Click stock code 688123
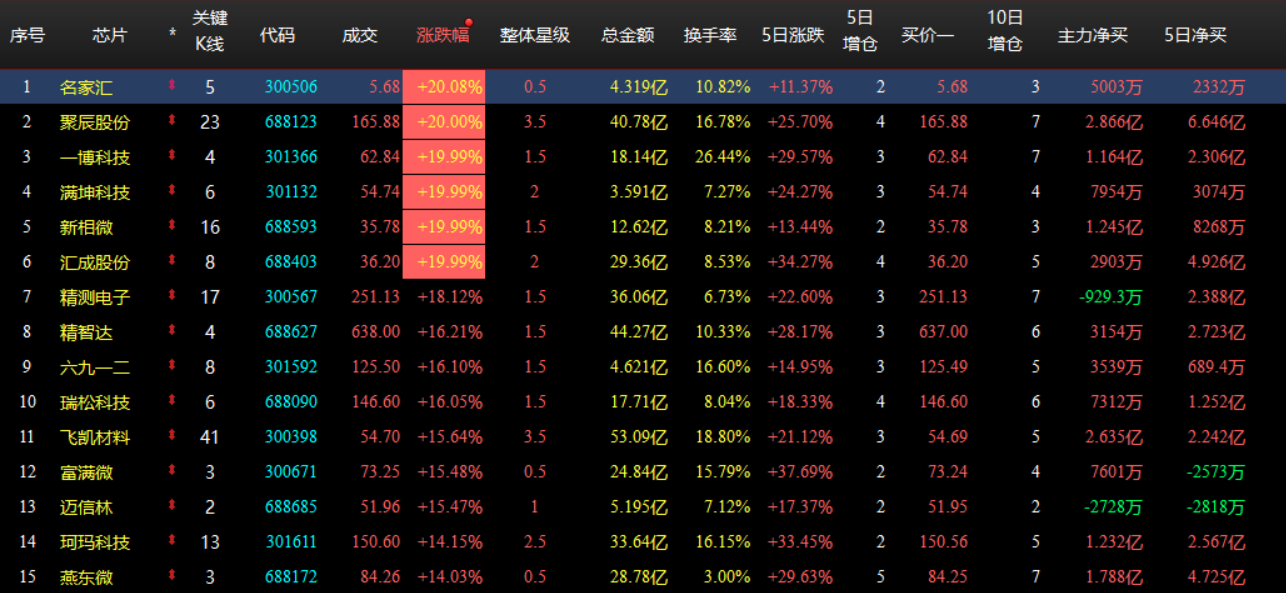 [291, 122]
